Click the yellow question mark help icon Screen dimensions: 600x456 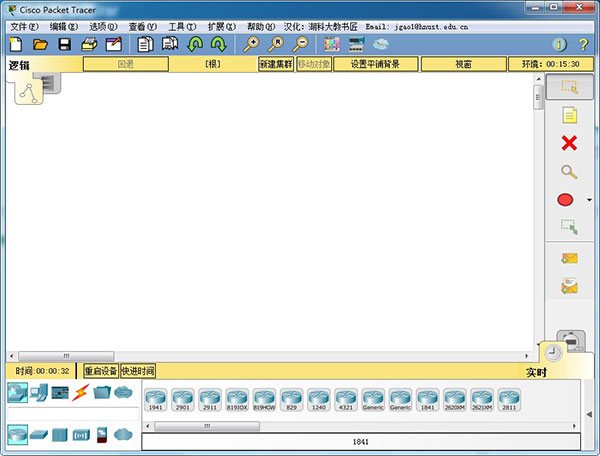tap(583, 45)
